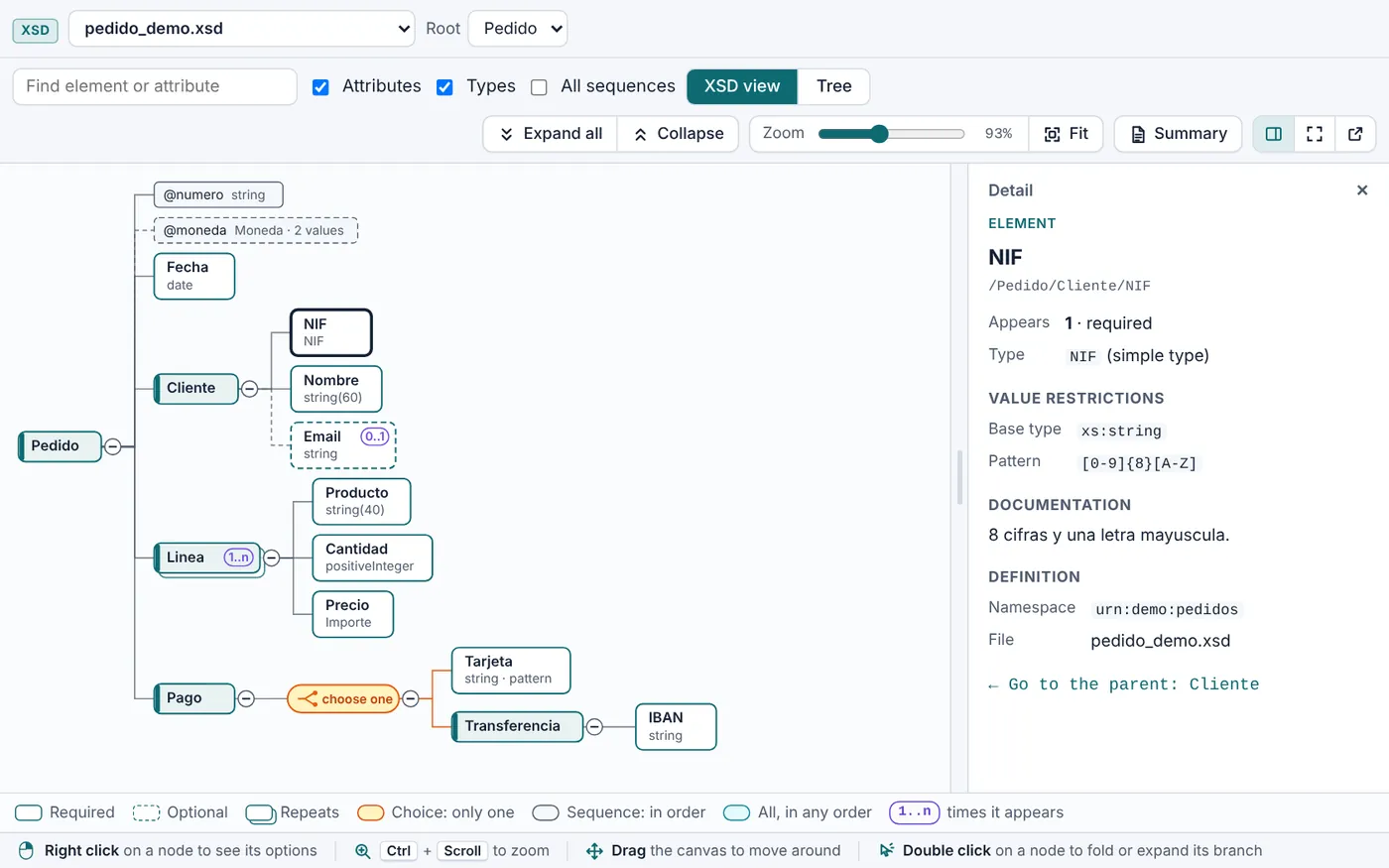
Task: Click Expand all button
Action: [551, 134]
